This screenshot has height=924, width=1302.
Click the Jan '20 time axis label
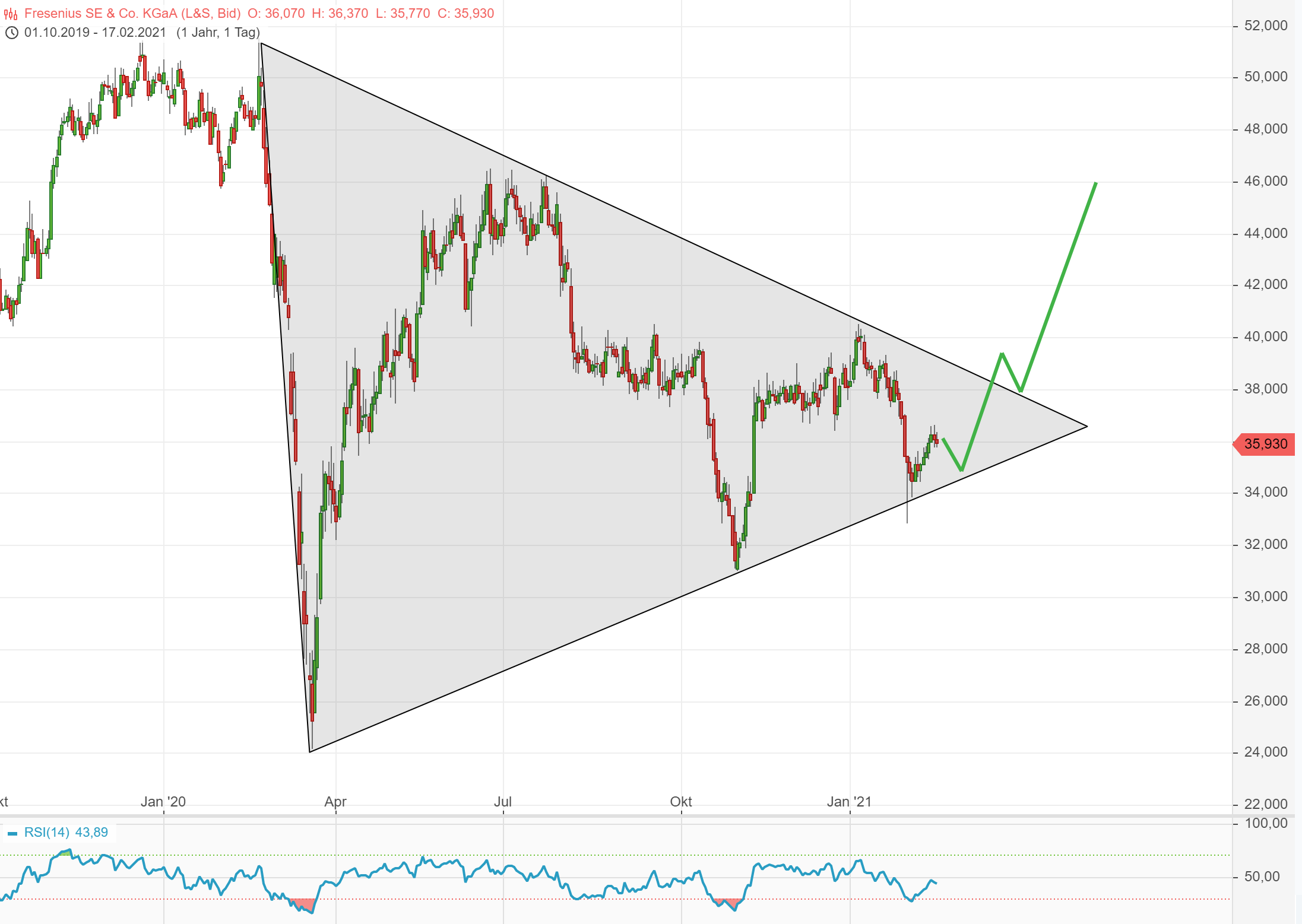(163, 802)
